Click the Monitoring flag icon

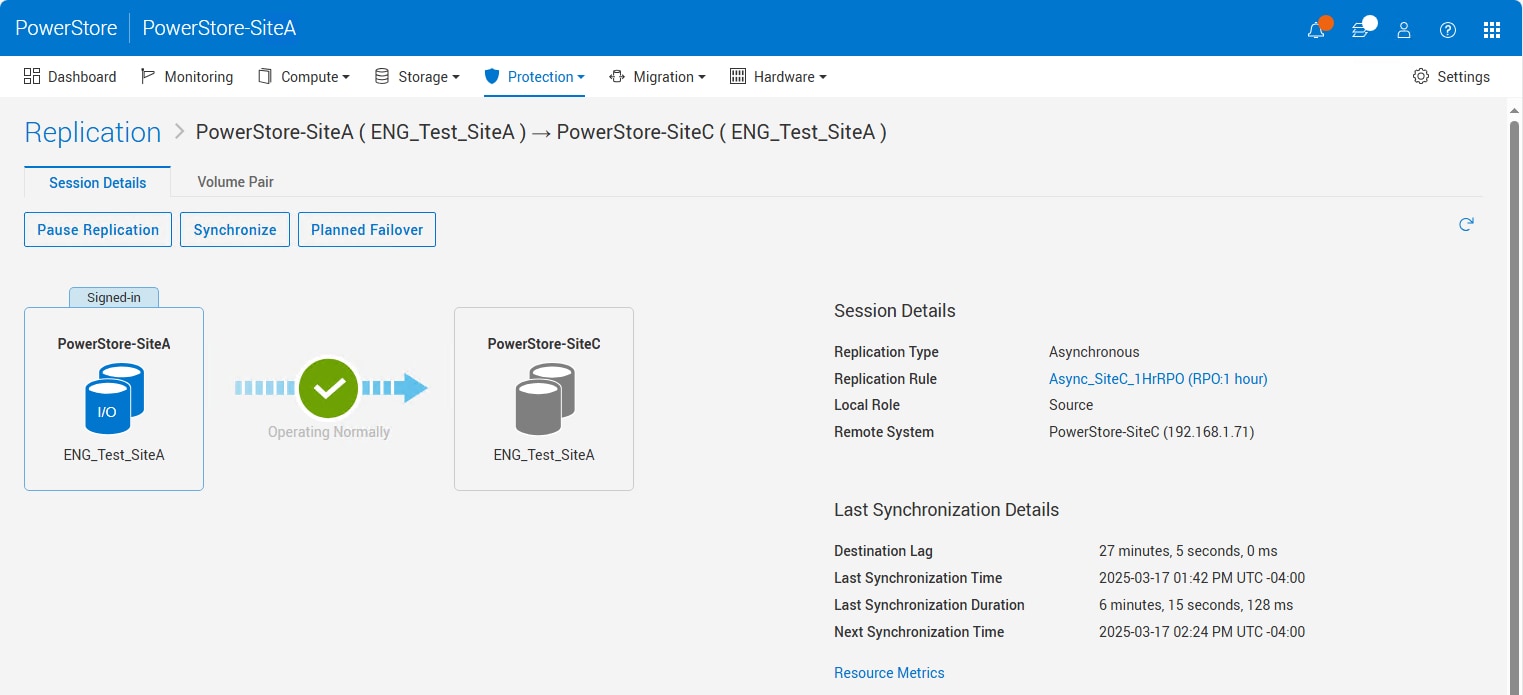coord(148,76)
